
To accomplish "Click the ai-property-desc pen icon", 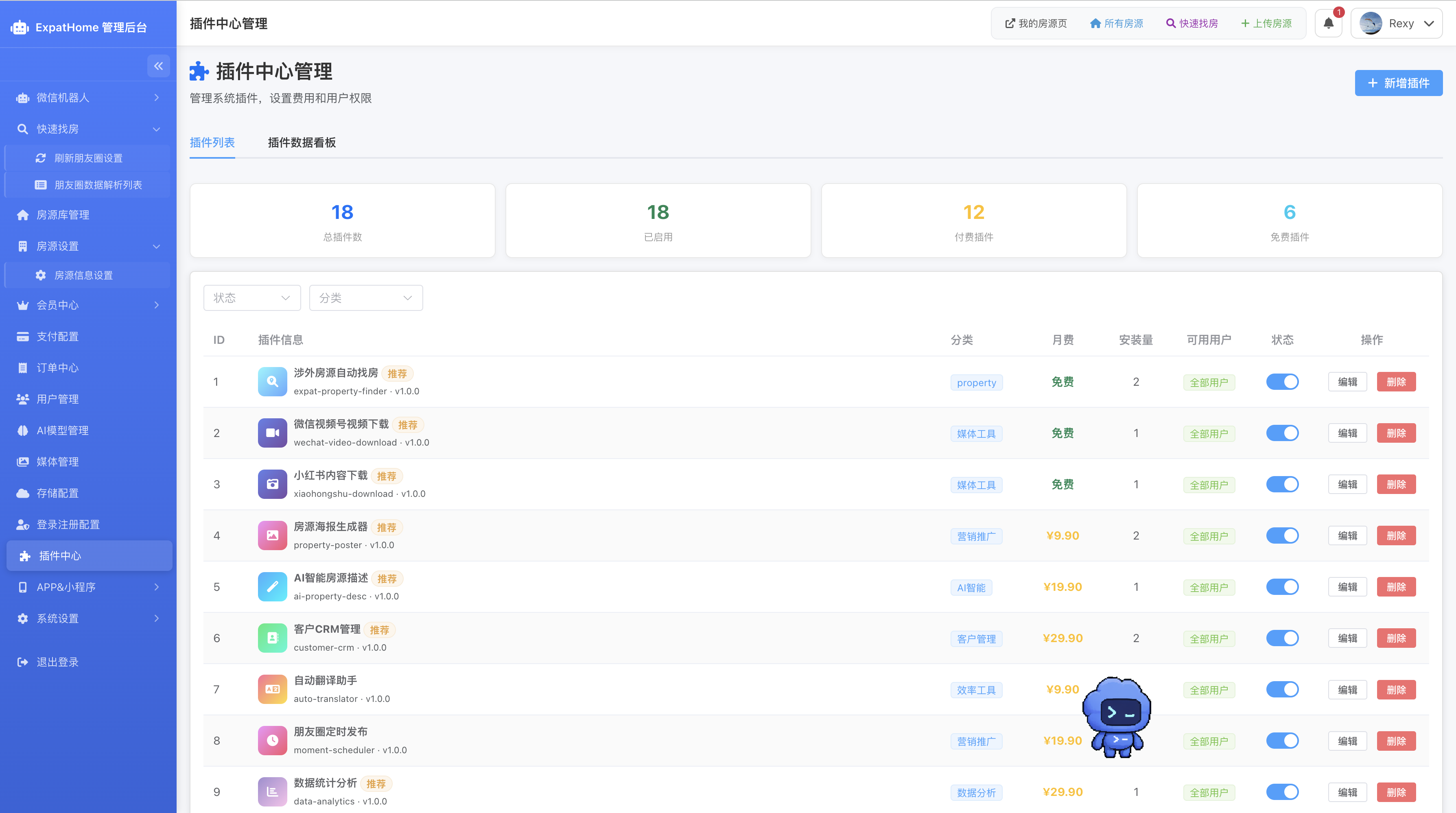I will [272, 587].
